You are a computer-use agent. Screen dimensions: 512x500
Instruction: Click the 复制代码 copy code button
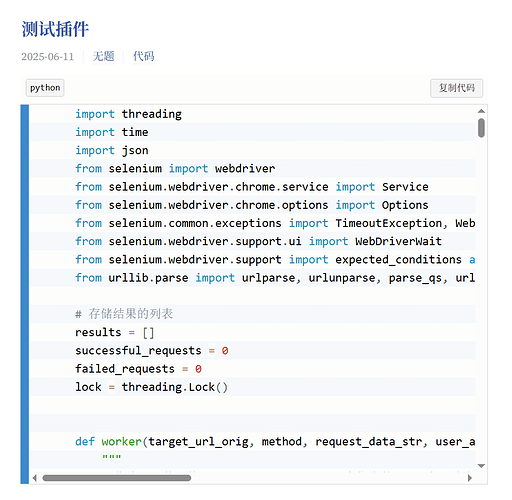(x=456, y=88)
